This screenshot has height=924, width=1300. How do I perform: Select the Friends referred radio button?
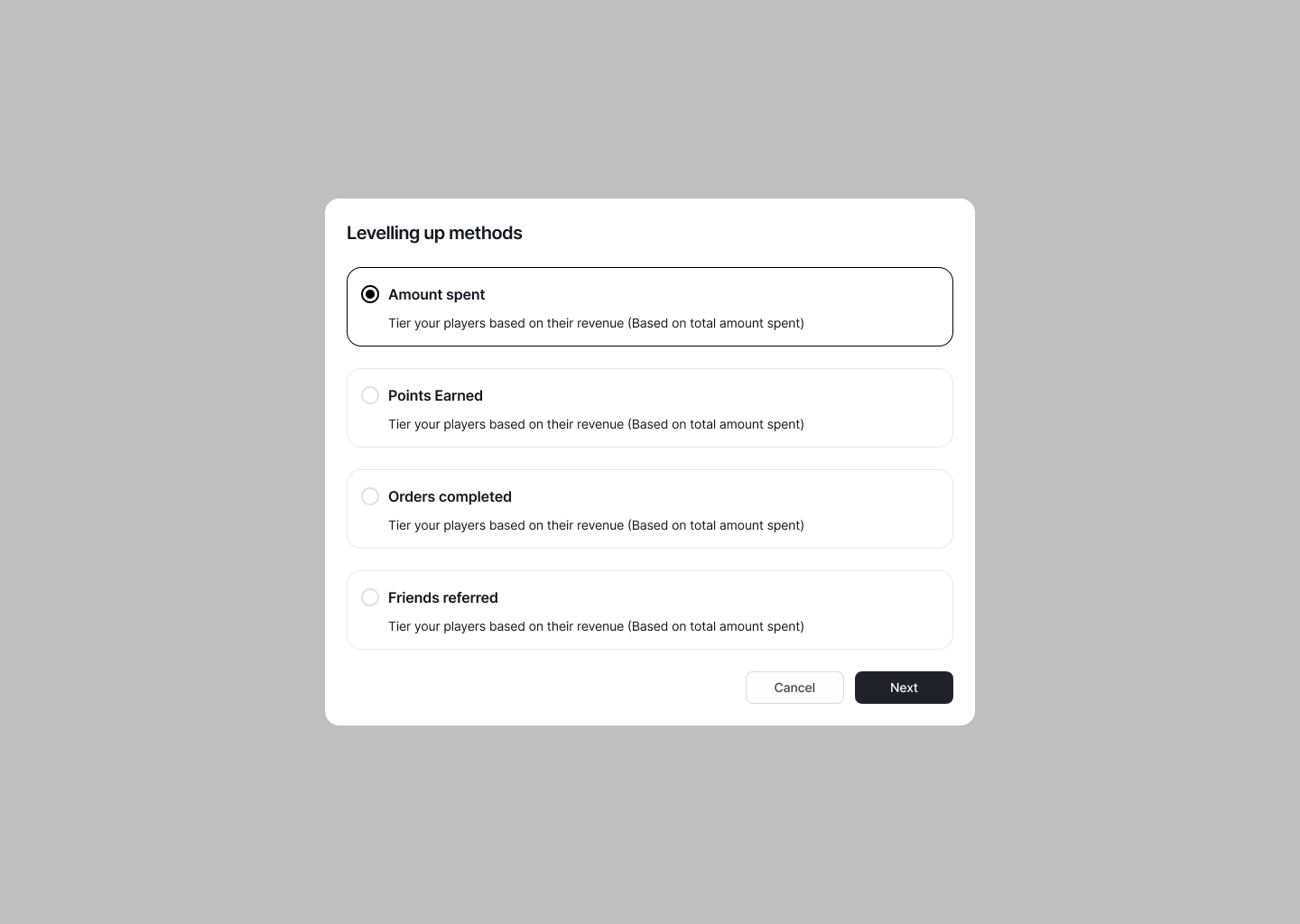click(x=370, y=597)
